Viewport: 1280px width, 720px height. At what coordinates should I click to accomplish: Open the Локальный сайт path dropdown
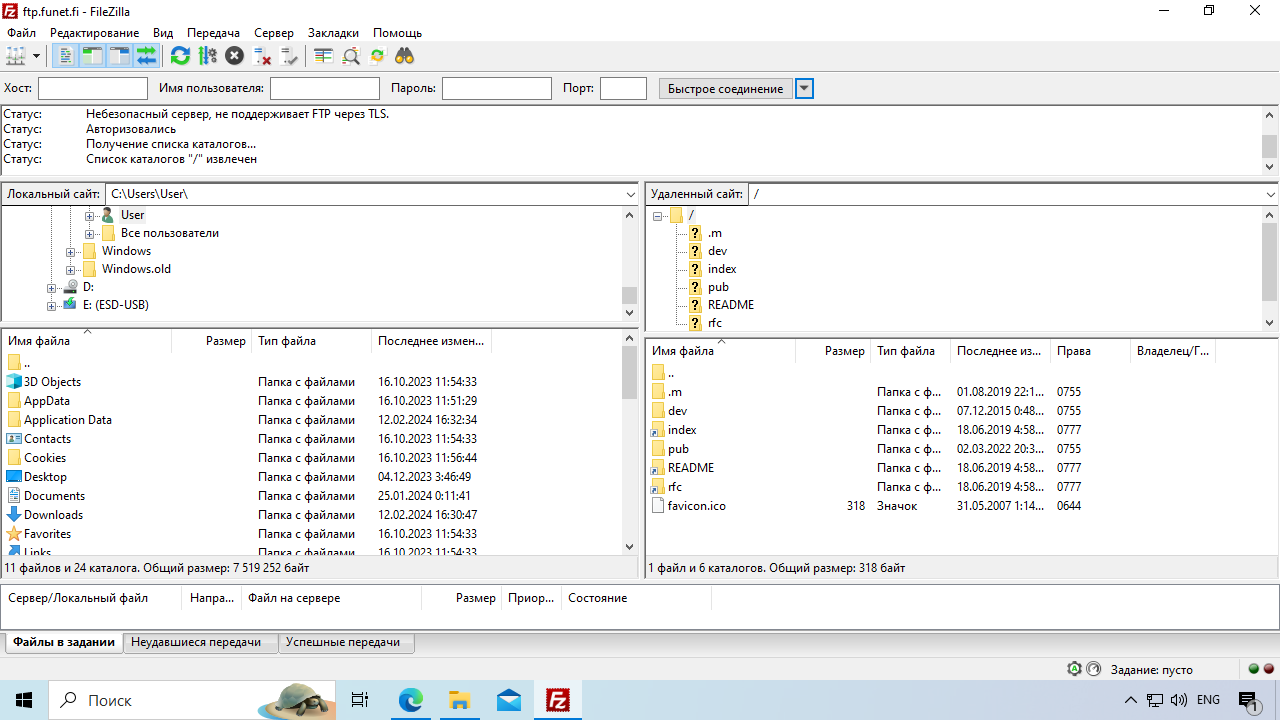pyautogui.click(x=631, y=194)
